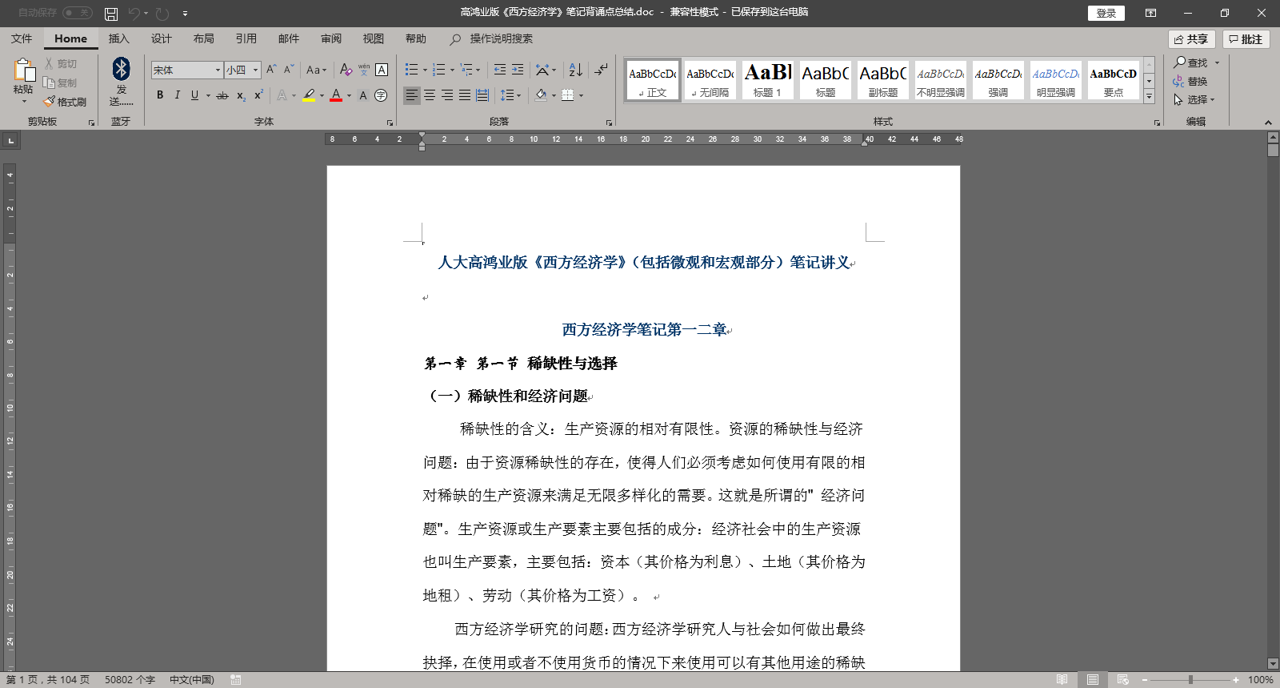Screen dimensions: 1280x688
Task: Justify the paragraph text
Action: pyautogui.click(x=465, y=96)
